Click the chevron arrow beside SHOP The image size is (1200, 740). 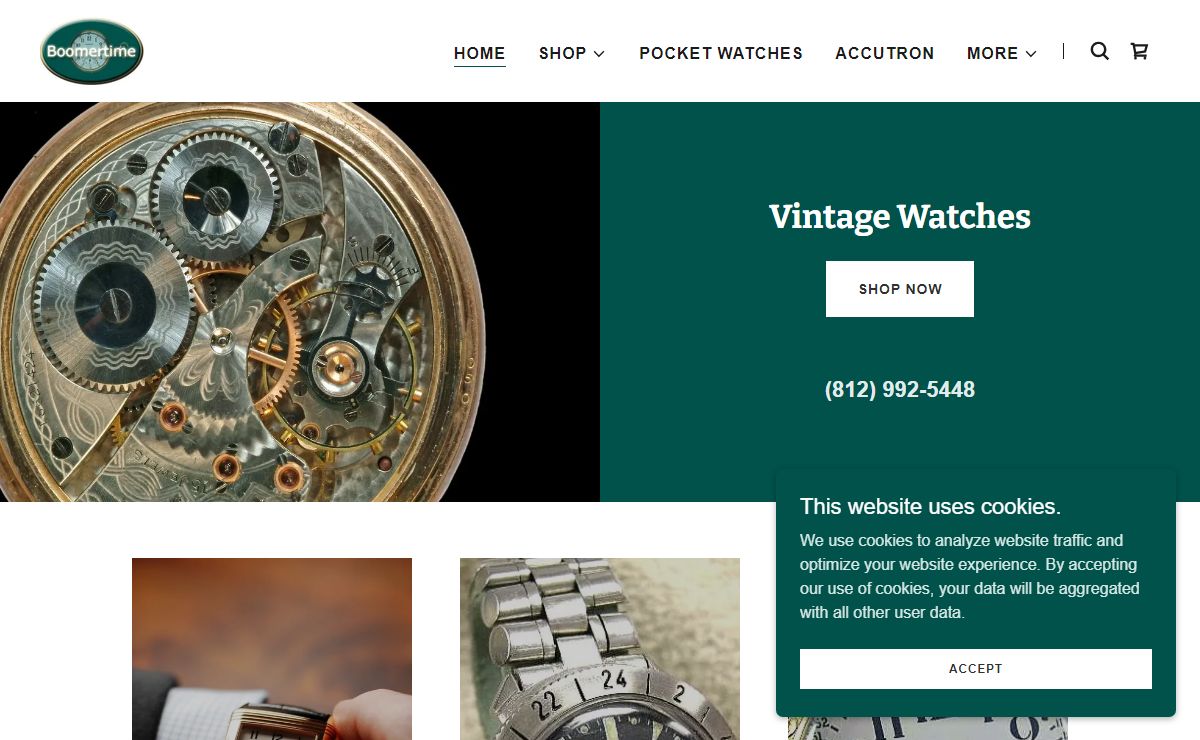point(599,54)
